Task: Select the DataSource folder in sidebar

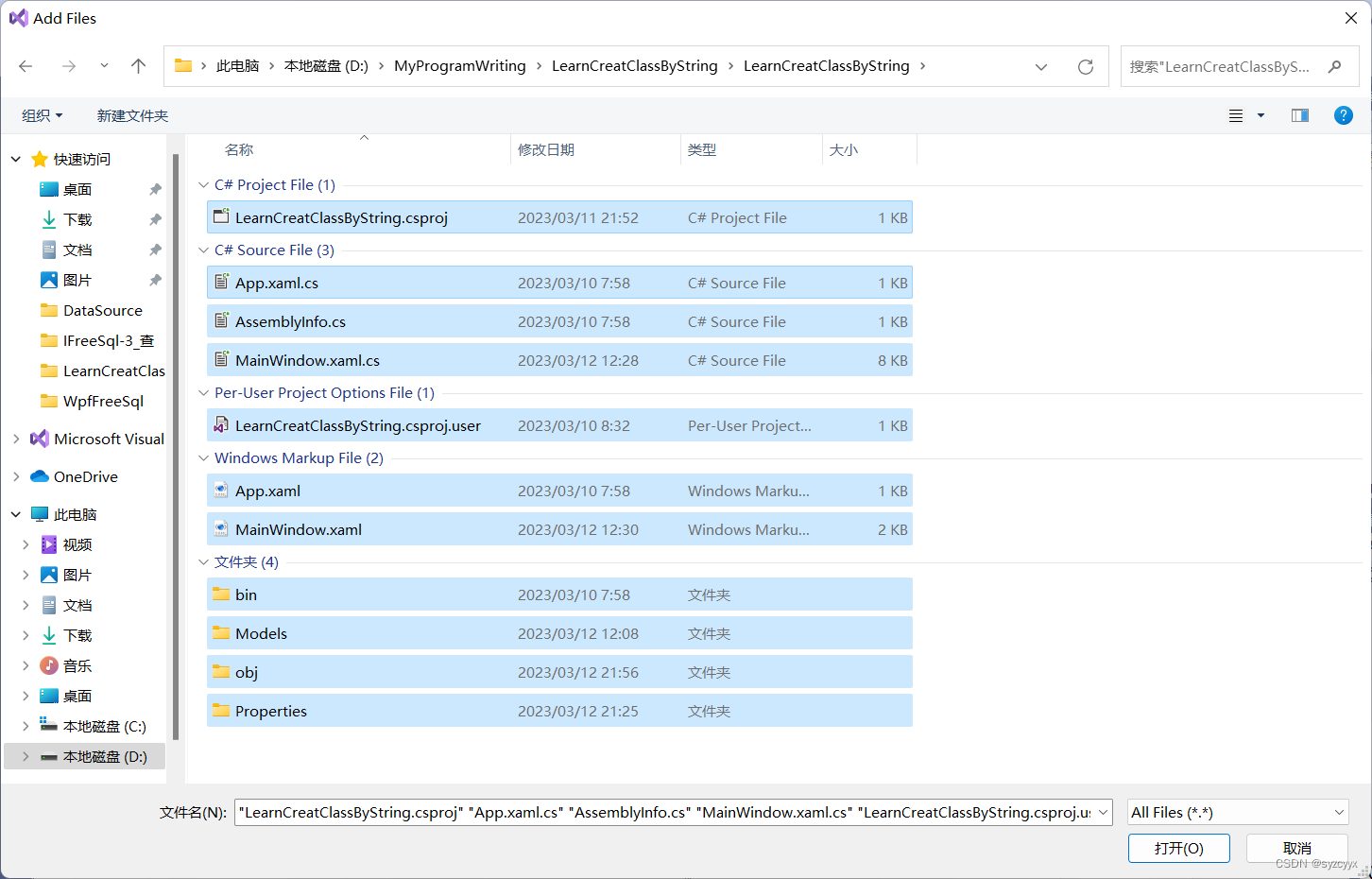Action: point(103,310)
